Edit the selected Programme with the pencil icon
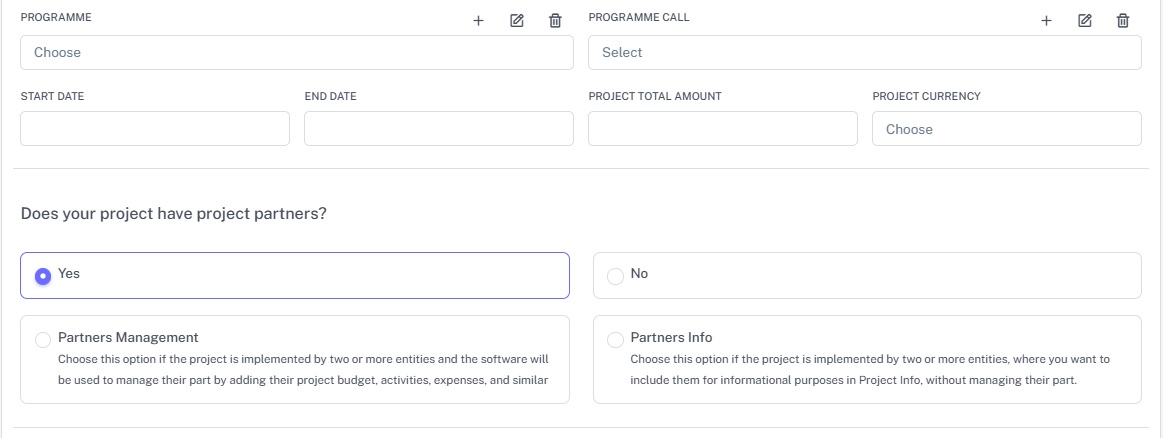The height and width of the screenshot is (438, 1163). click(517, 21)
